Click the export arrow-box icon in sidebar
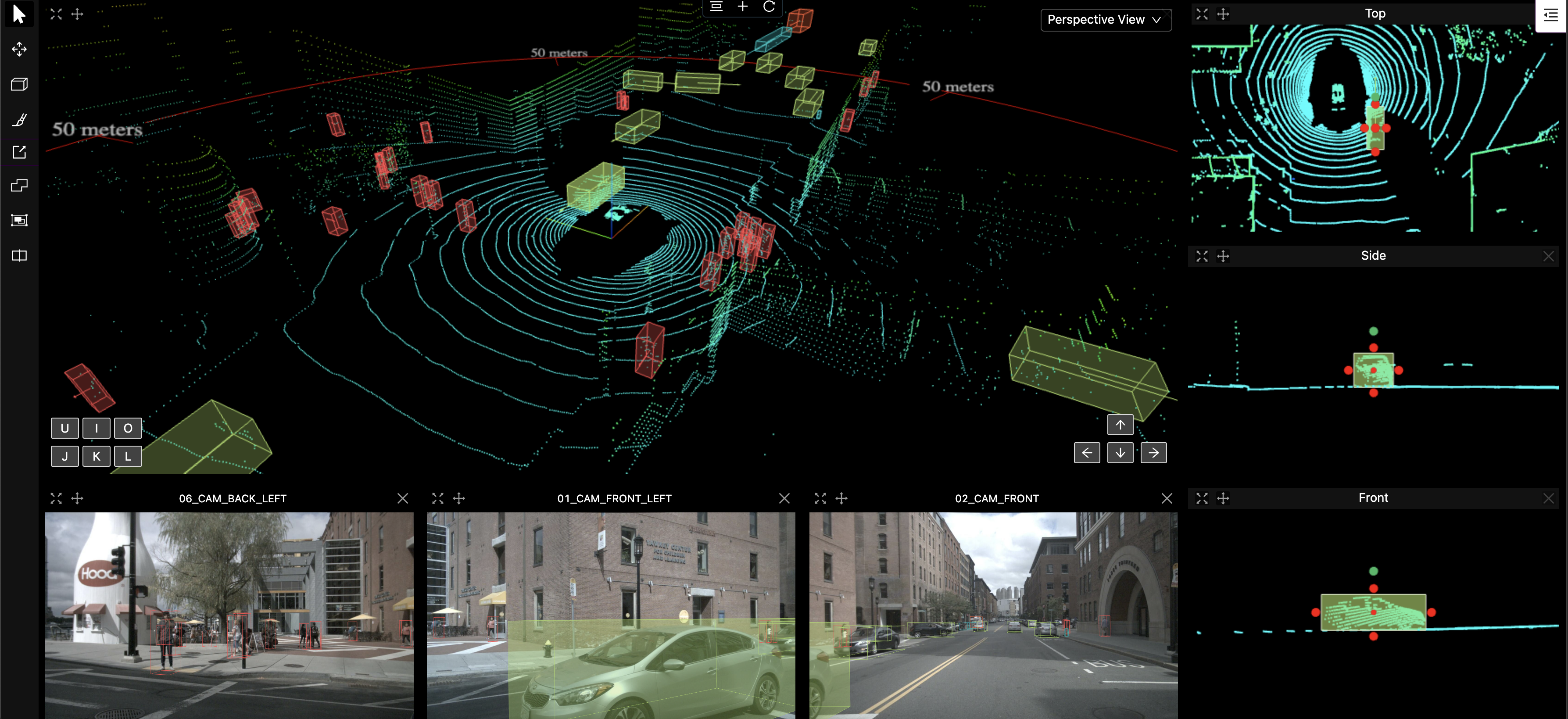1568x719 pixels. tap(19, 152)
